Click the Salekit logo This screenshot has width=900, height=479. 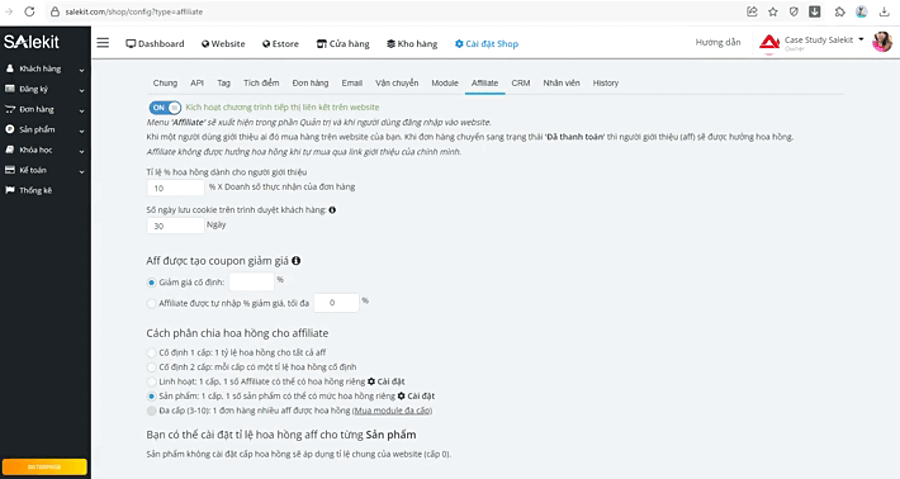(32, 42)
